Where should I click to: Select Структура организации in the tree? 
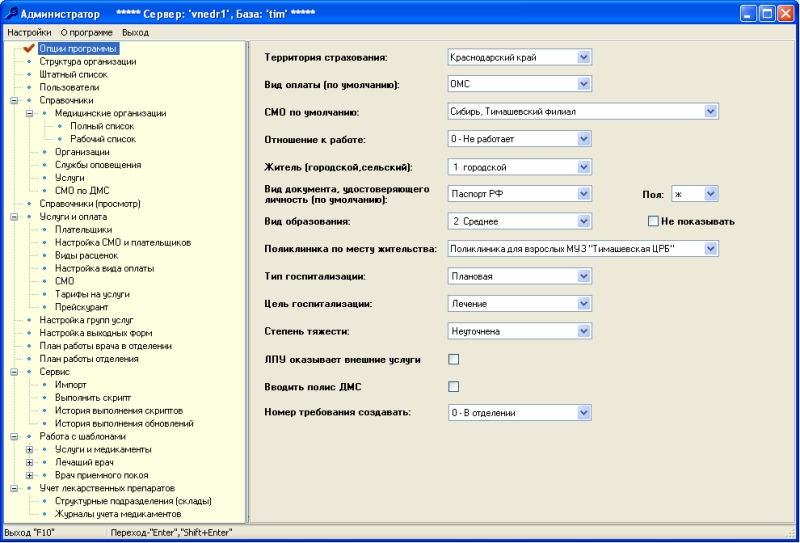pyautogui.click(x=88, y=62)
